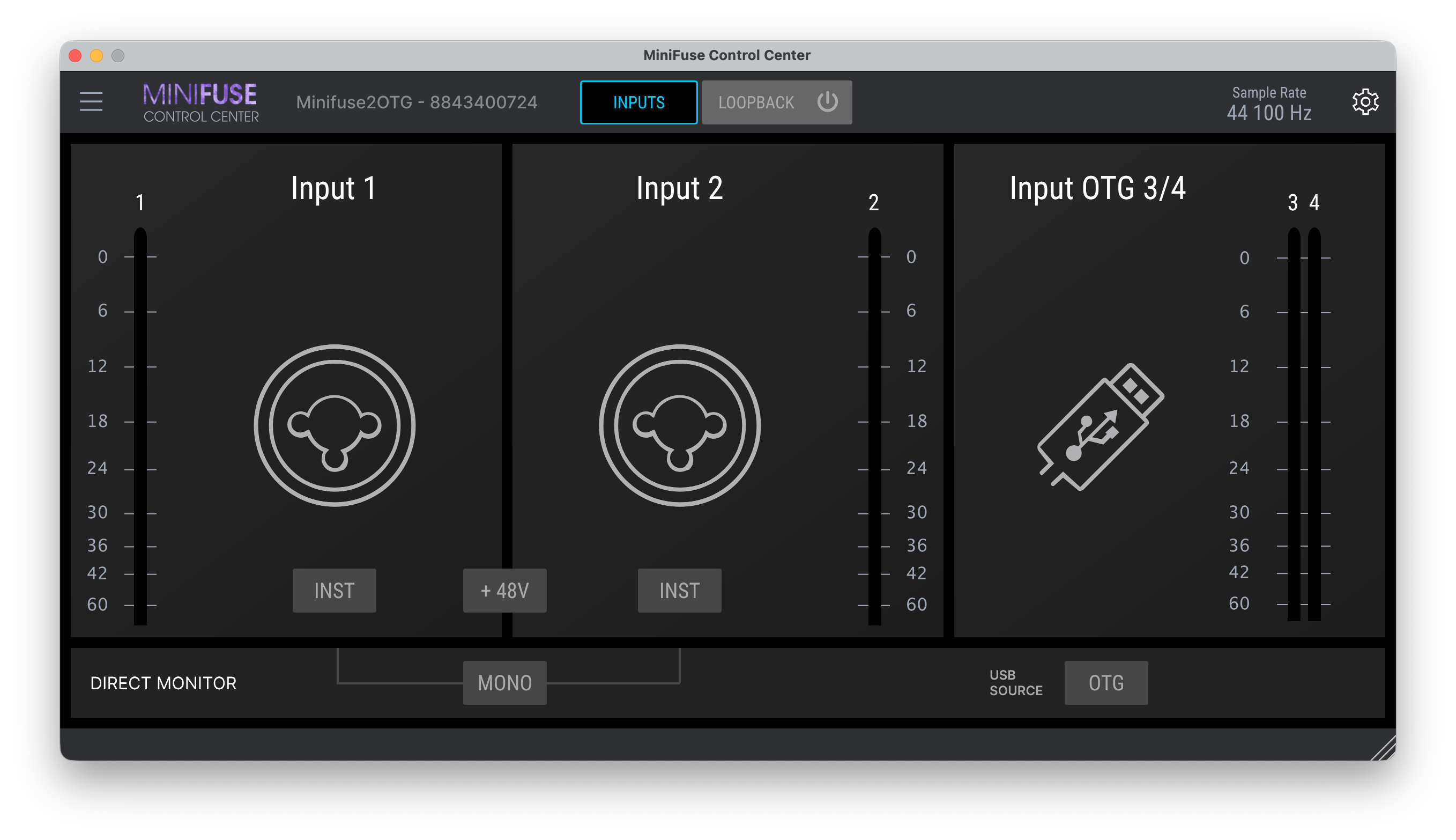Click the Input OTG 3/4 title
Image resolution: width=1456 pixels, height=840 pixels.
pos(1097,188)
